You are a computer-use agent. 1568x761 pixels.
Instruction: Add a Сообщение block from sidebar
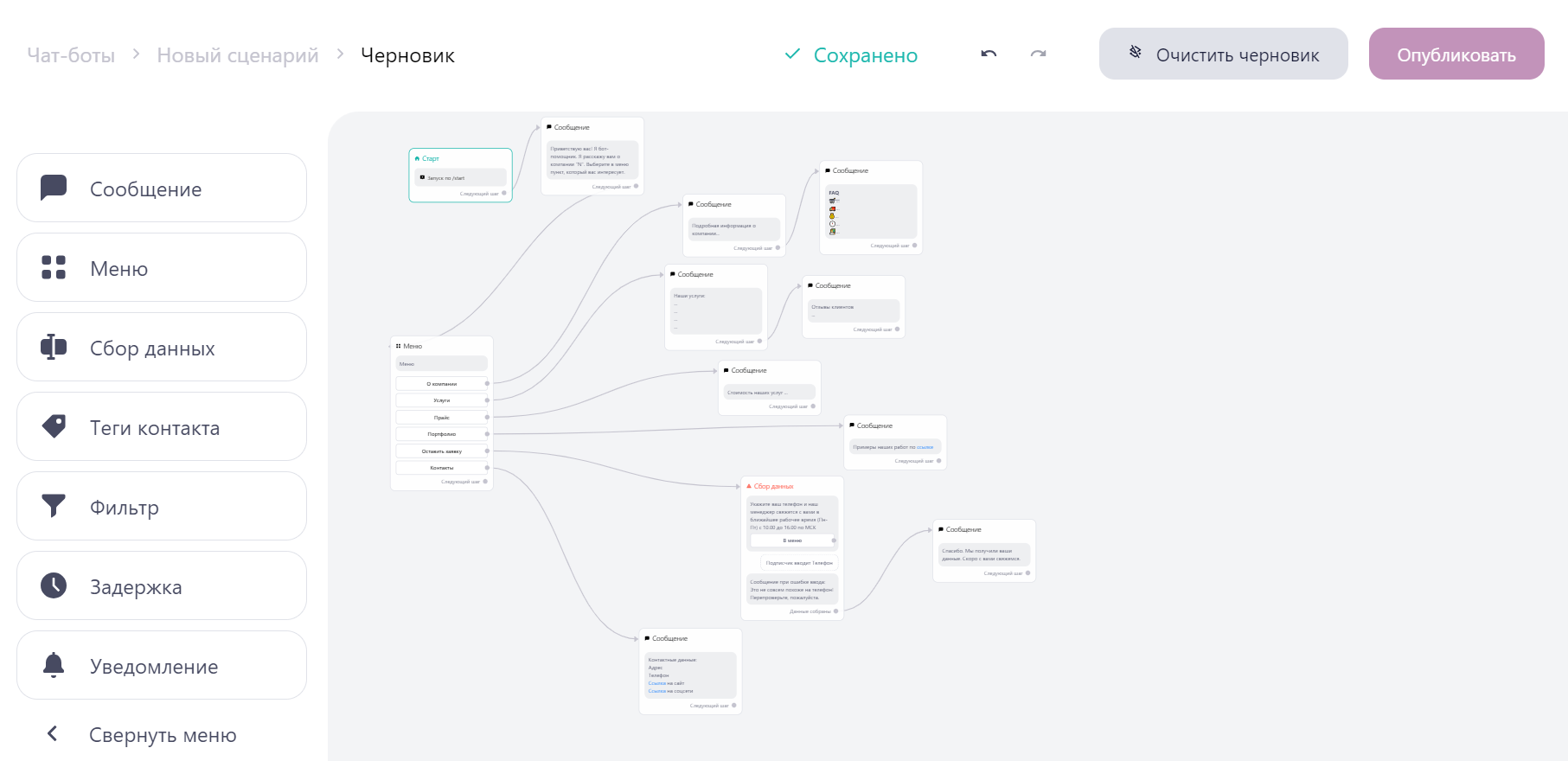[x=162, y=188]
